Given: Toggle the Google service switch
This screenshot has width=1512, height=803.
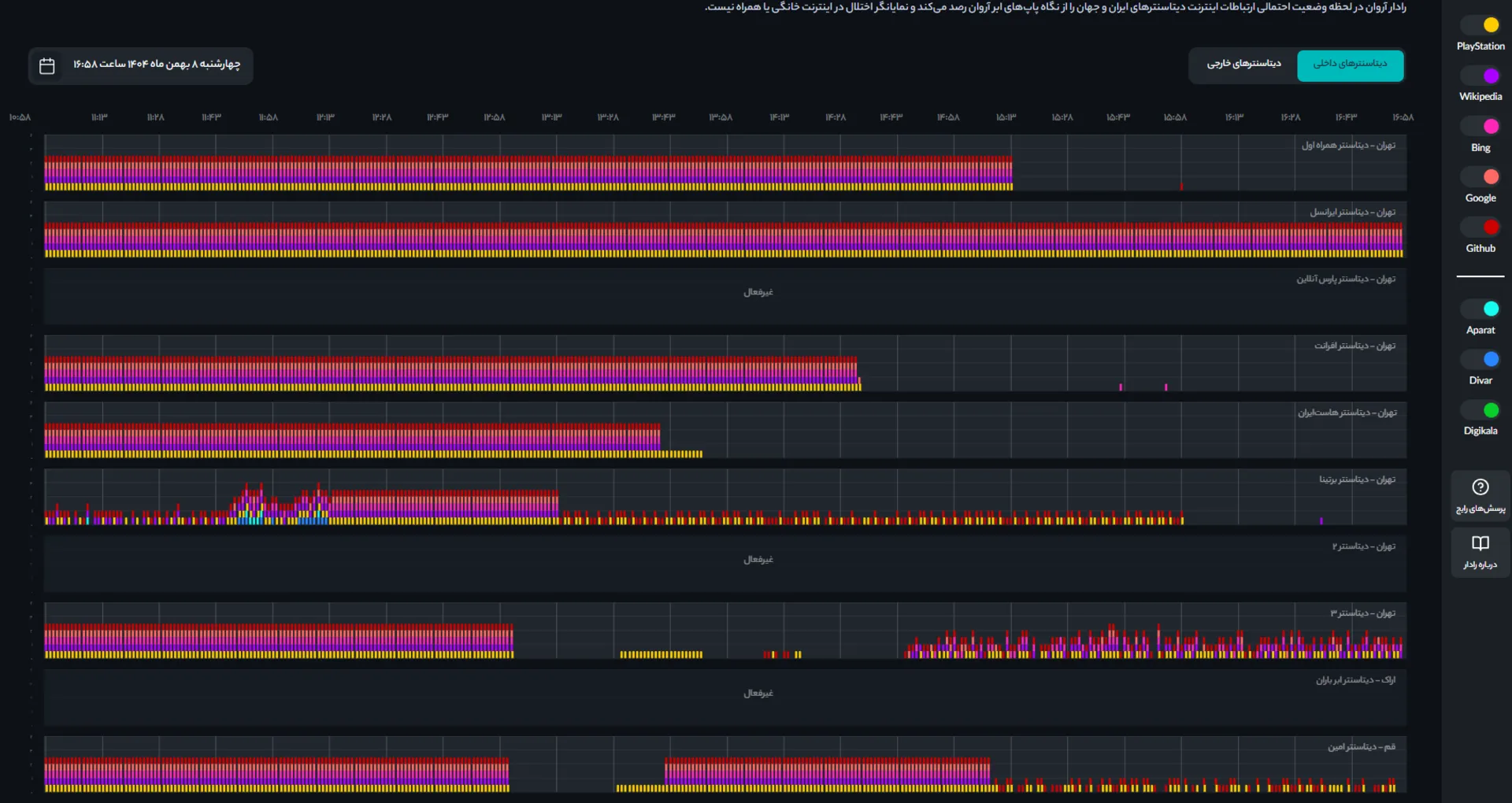Looking at the screenshot, I should point(1480,177).
